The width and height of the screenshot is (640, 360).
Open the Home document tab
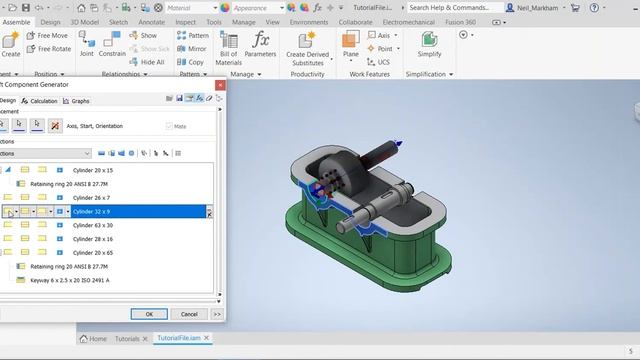coord(93,339)
